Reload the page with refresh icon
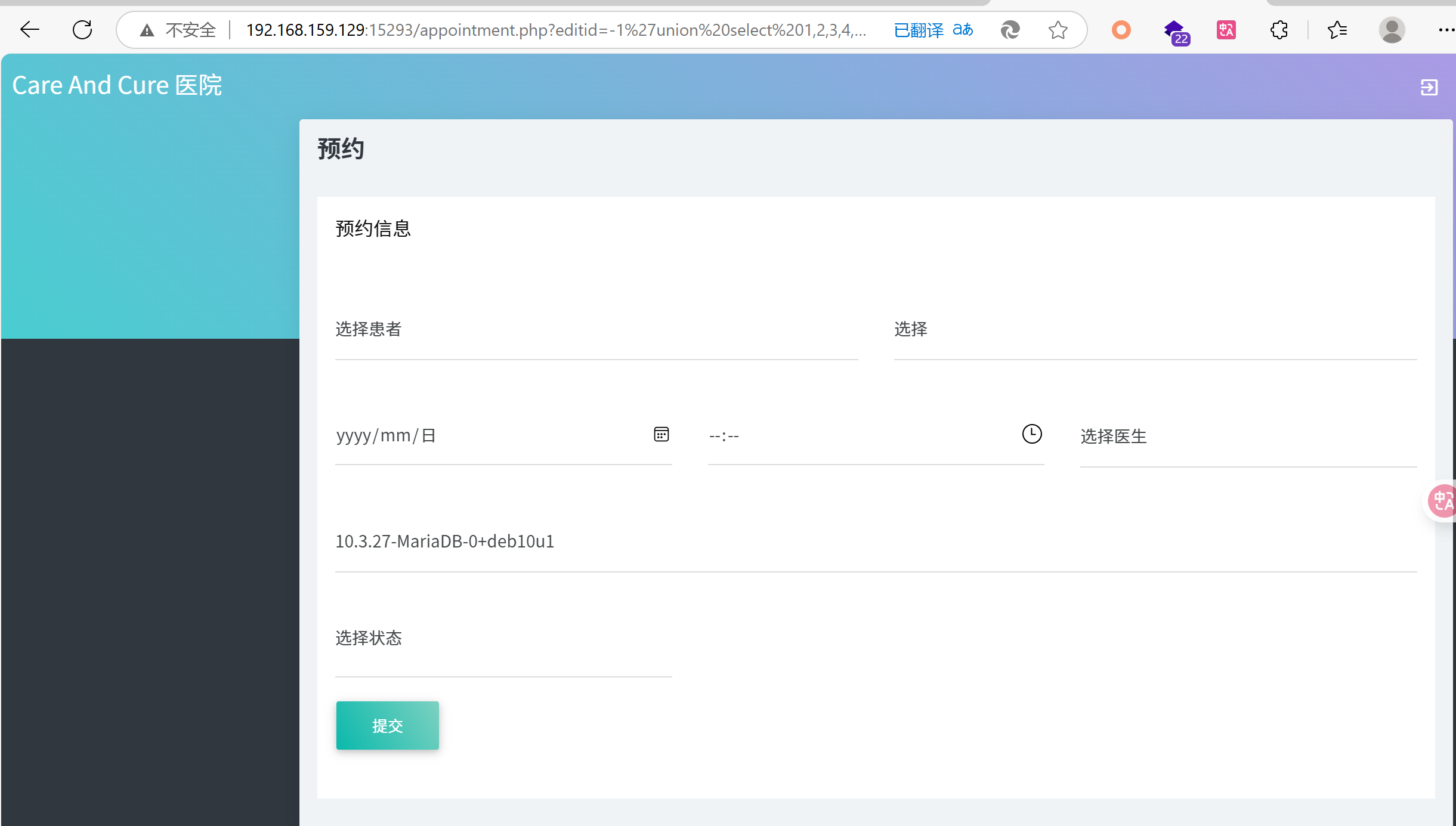 click(82, 30)
